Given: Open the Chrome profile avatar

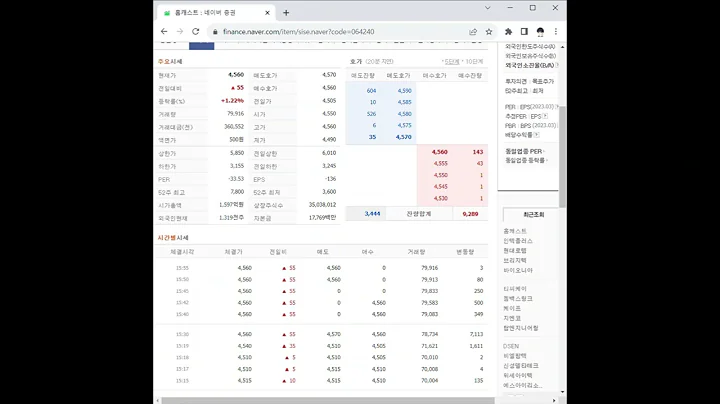Looking at the screenshot, I should point(540,32).
